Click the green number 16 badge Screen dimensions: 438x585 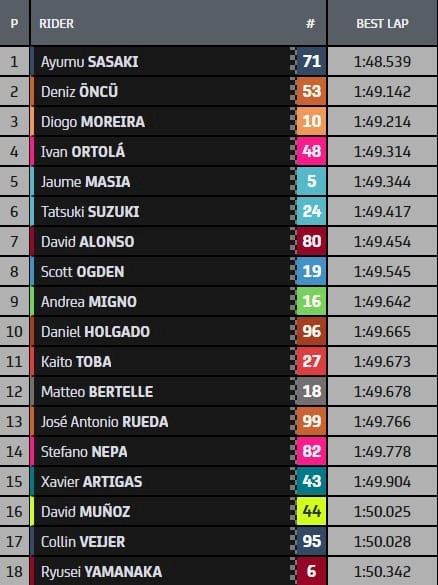[x=311, y=301]
